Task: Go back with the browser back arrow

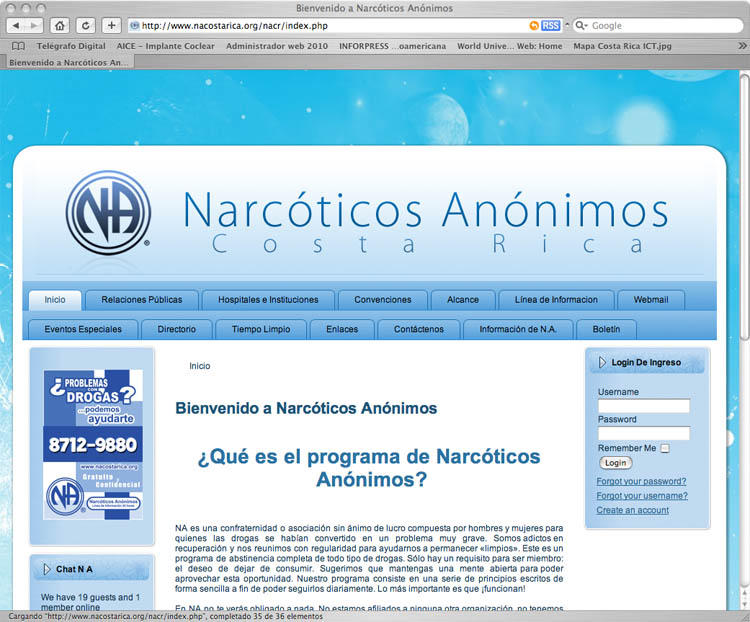Action: tap(16, 25)
